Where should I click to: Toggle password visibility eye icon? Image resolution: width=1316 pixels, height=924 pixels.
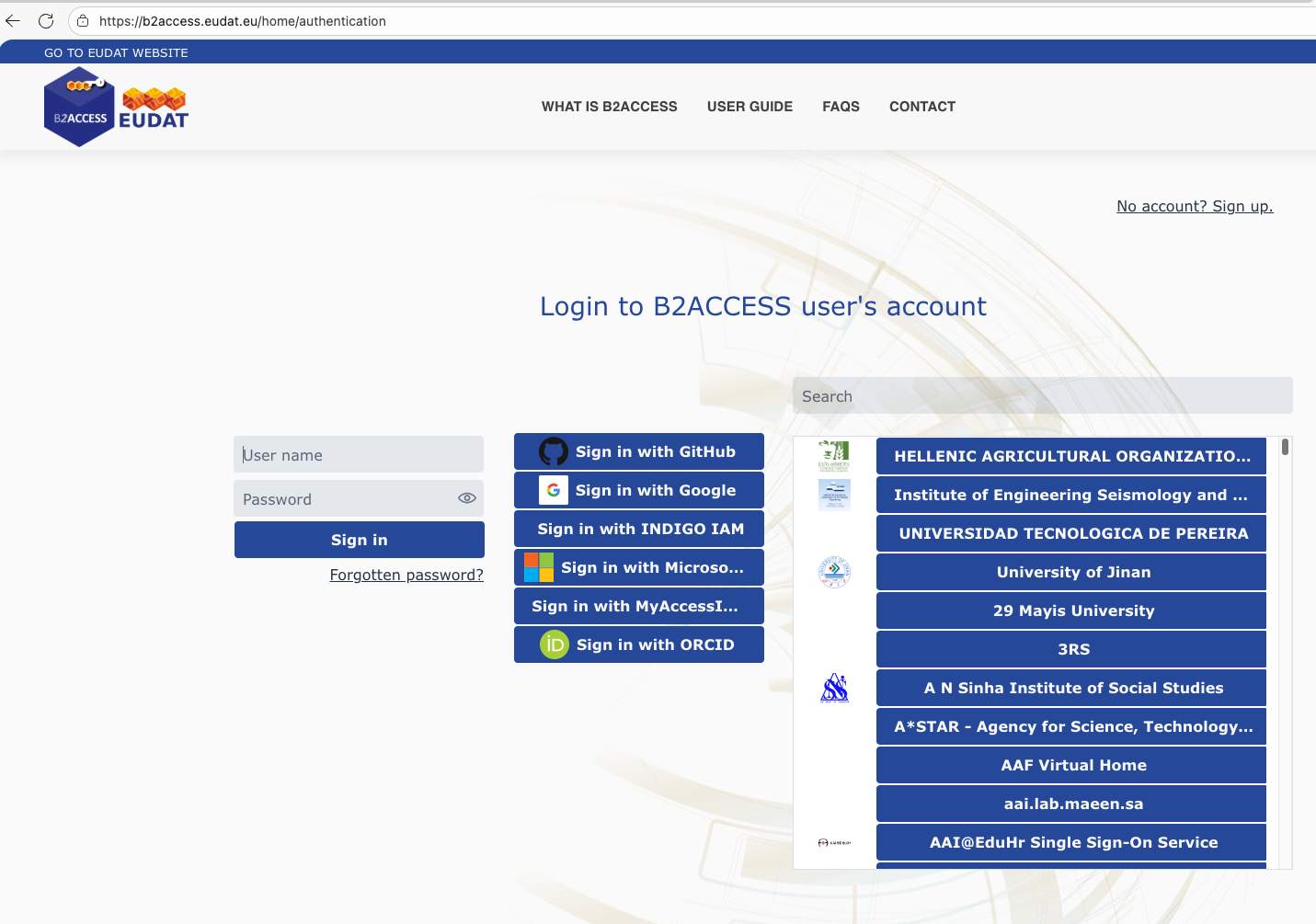pyautogui.click(x=467, y=498)
